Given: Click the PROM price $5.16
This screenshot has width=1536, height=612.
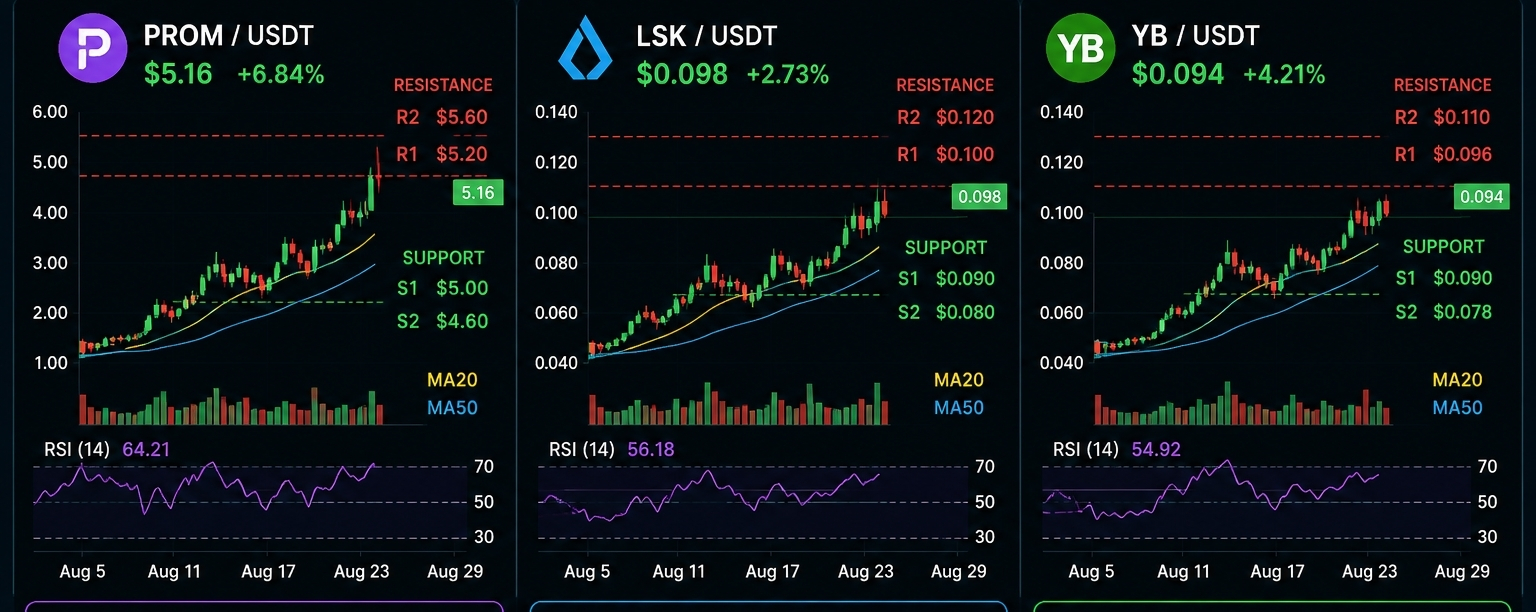Looking at the screenshot, I should pos(178,74).
